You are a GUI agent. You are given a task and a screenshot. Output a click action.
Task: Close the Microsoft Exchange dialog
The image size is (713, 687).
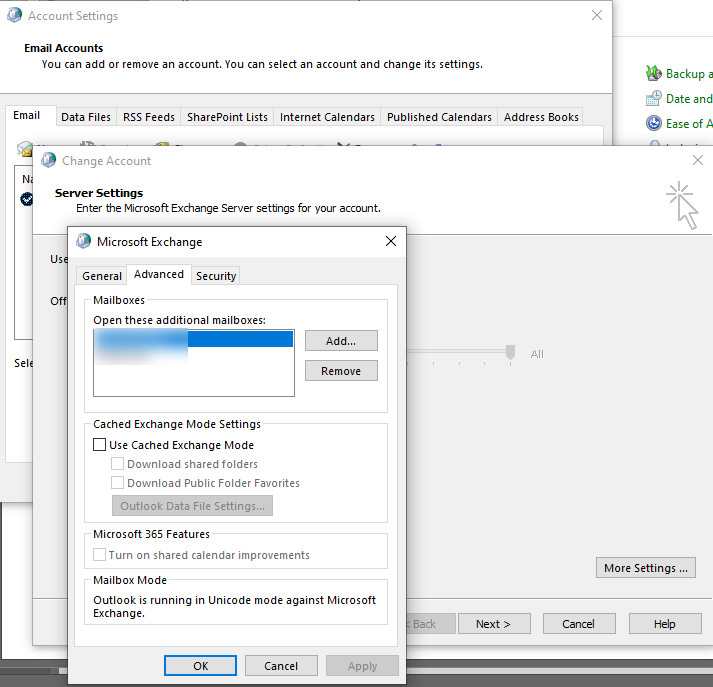[x=391, y=241]
